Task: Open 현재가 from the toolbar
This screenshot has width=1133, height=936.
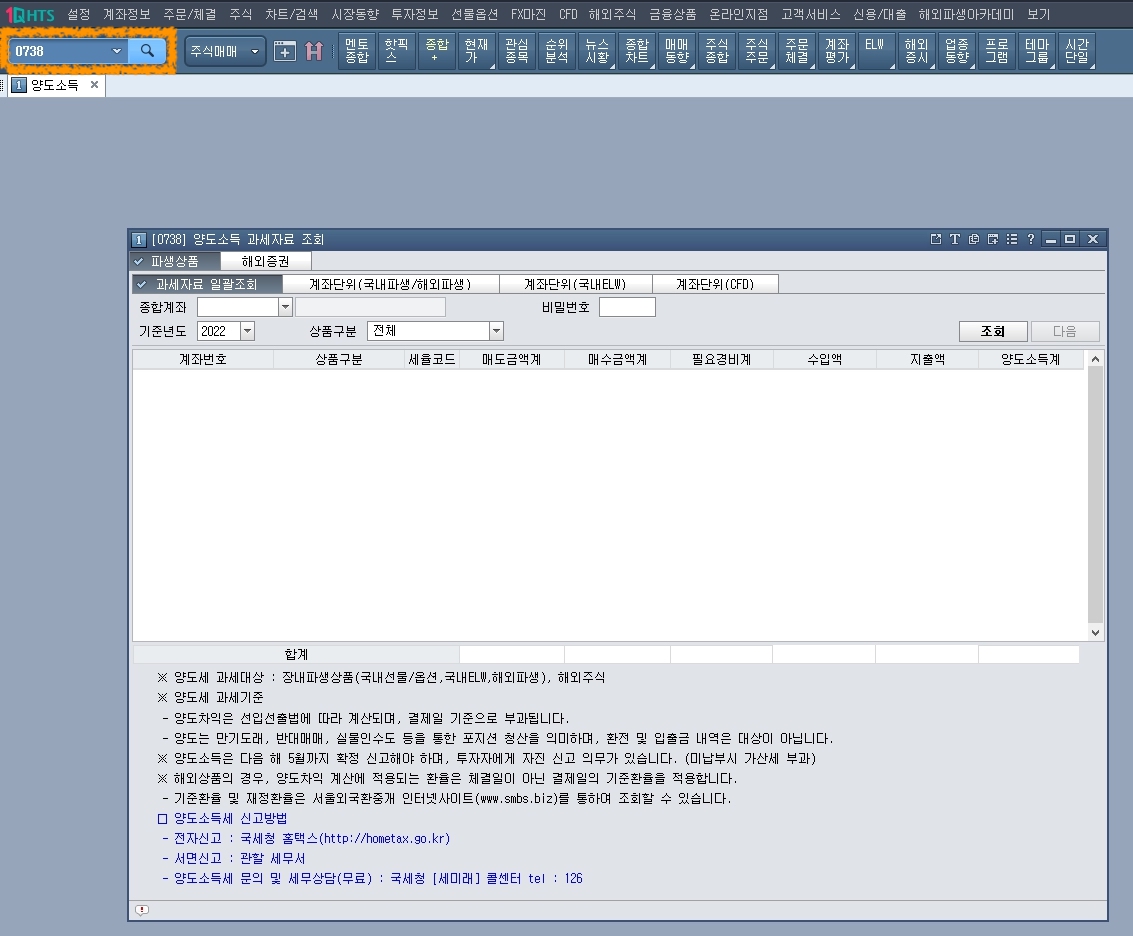Action: 476,51
